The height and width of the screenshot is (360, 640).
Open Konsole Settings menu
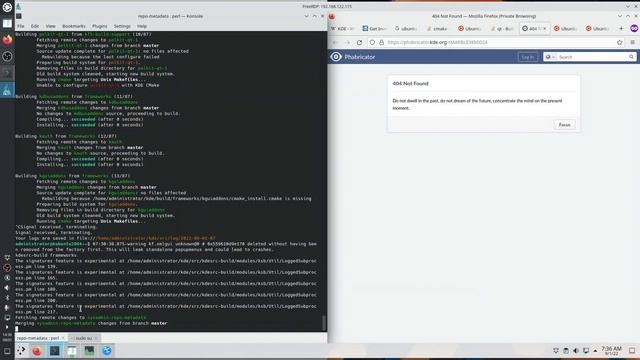point(122,26)
